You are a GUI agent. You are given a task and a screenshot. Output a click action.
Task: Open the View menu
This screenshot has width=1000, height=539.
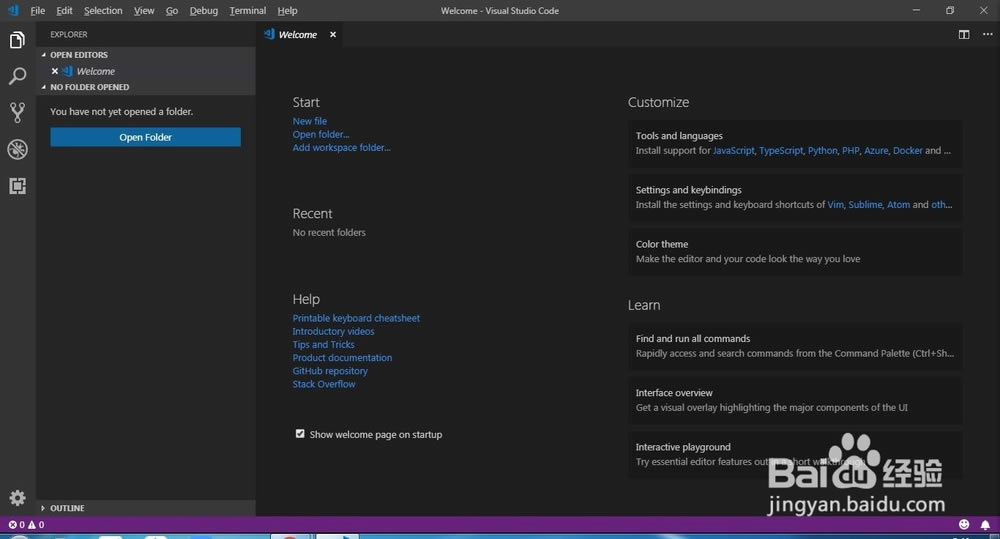(x=144, y=10)
